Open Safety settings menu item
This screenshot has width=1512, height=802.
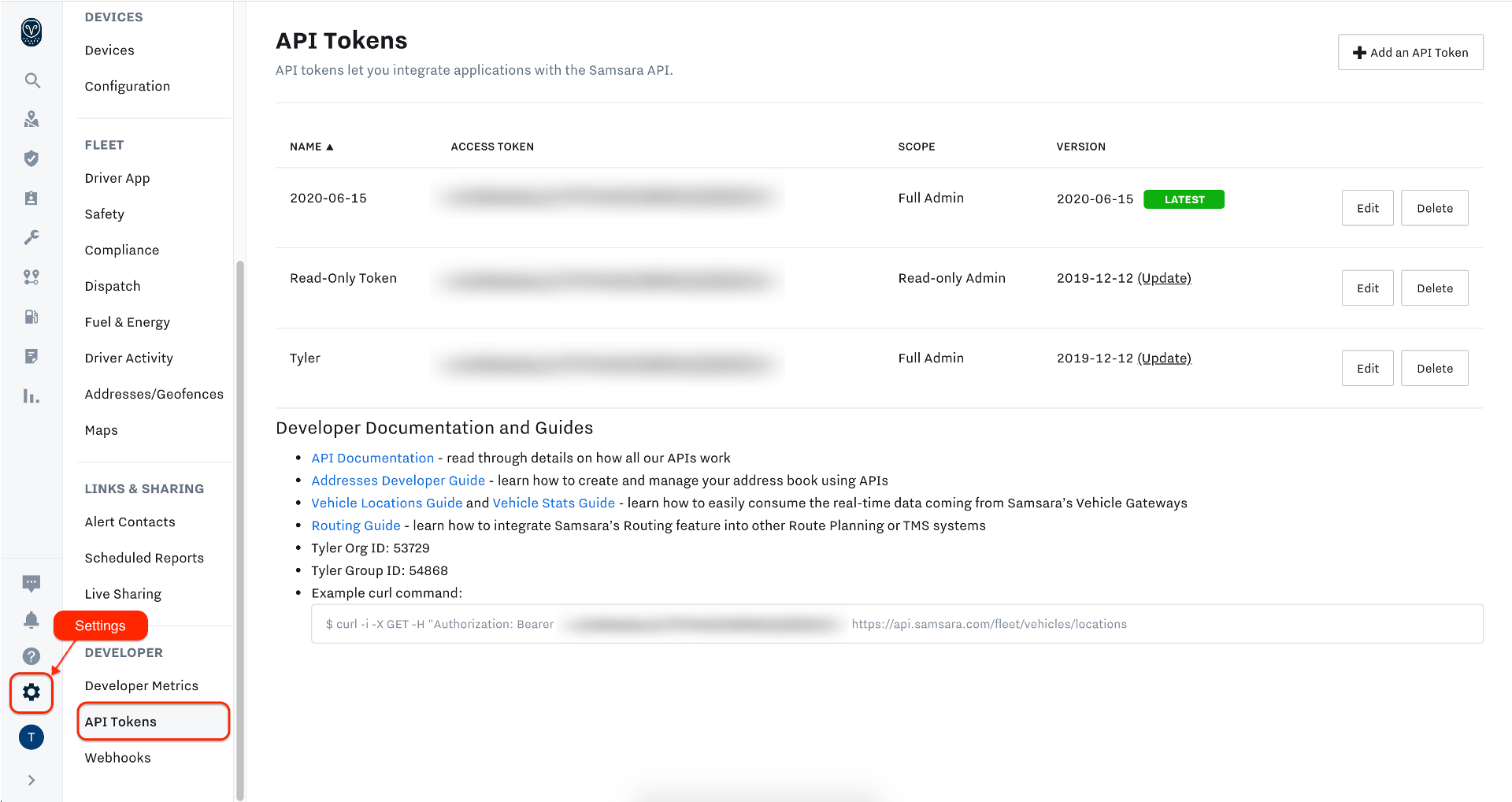click(x=105, y=214)
